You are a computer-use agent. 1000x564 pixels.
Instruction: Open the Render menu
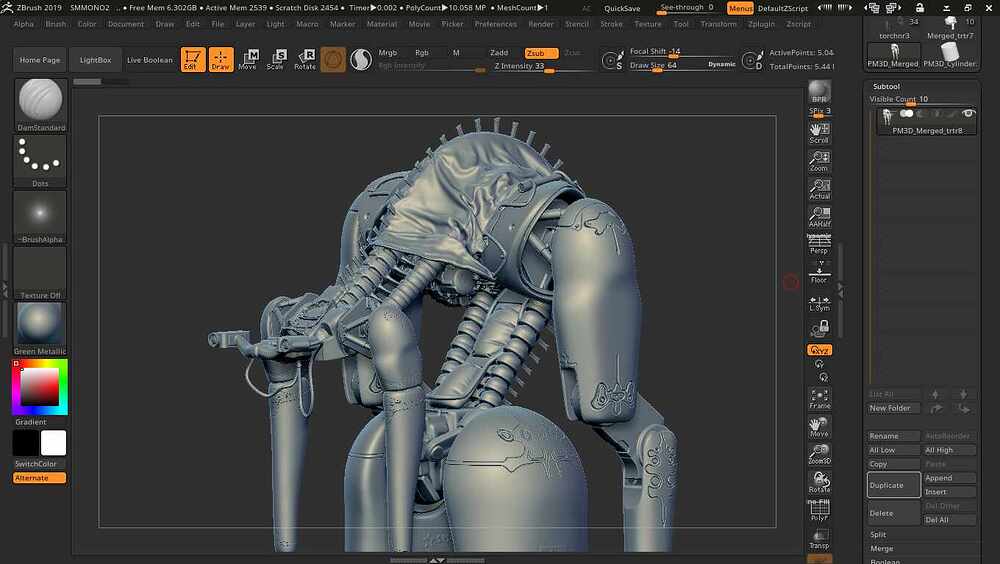(541, 24)
